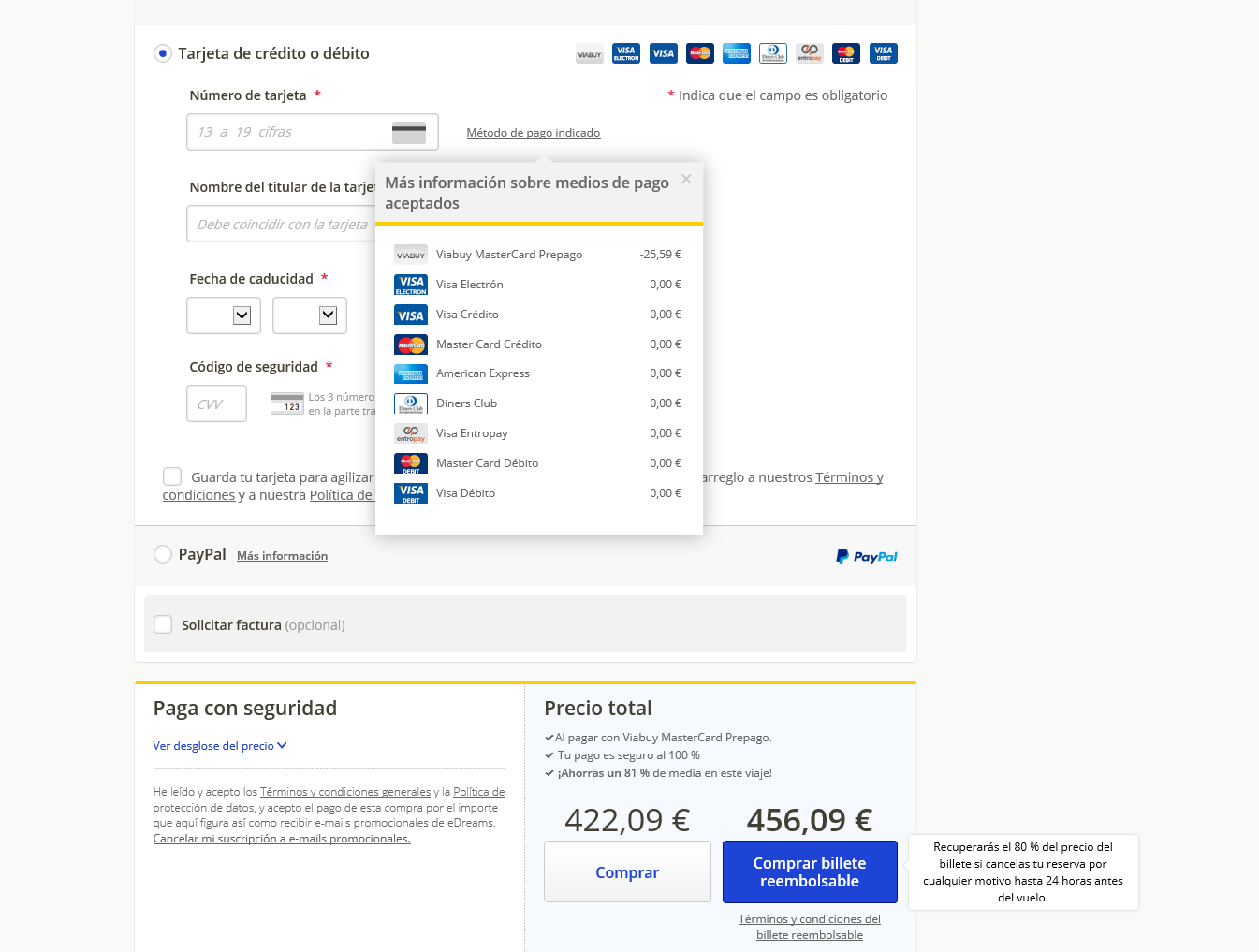This screenshot has height=952, width=1259.
Task: Click the Viabuy icon in popup list
Action: (x=411, y=254)
